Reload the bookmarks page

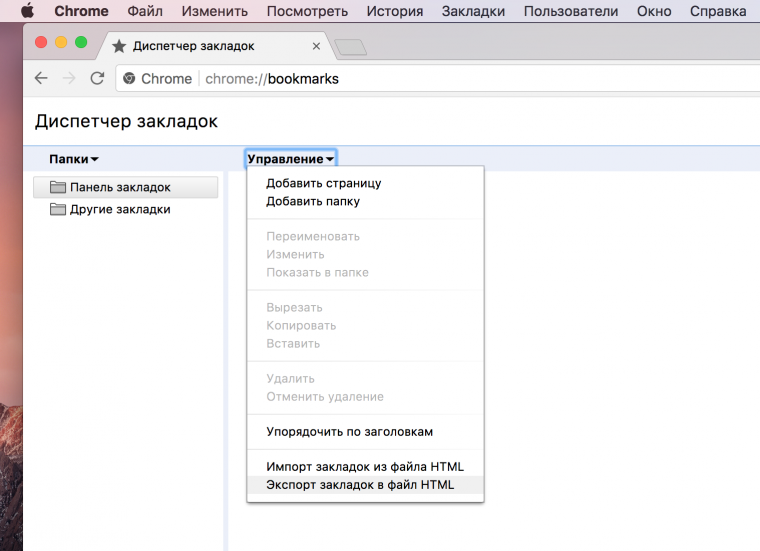(97, 78)
